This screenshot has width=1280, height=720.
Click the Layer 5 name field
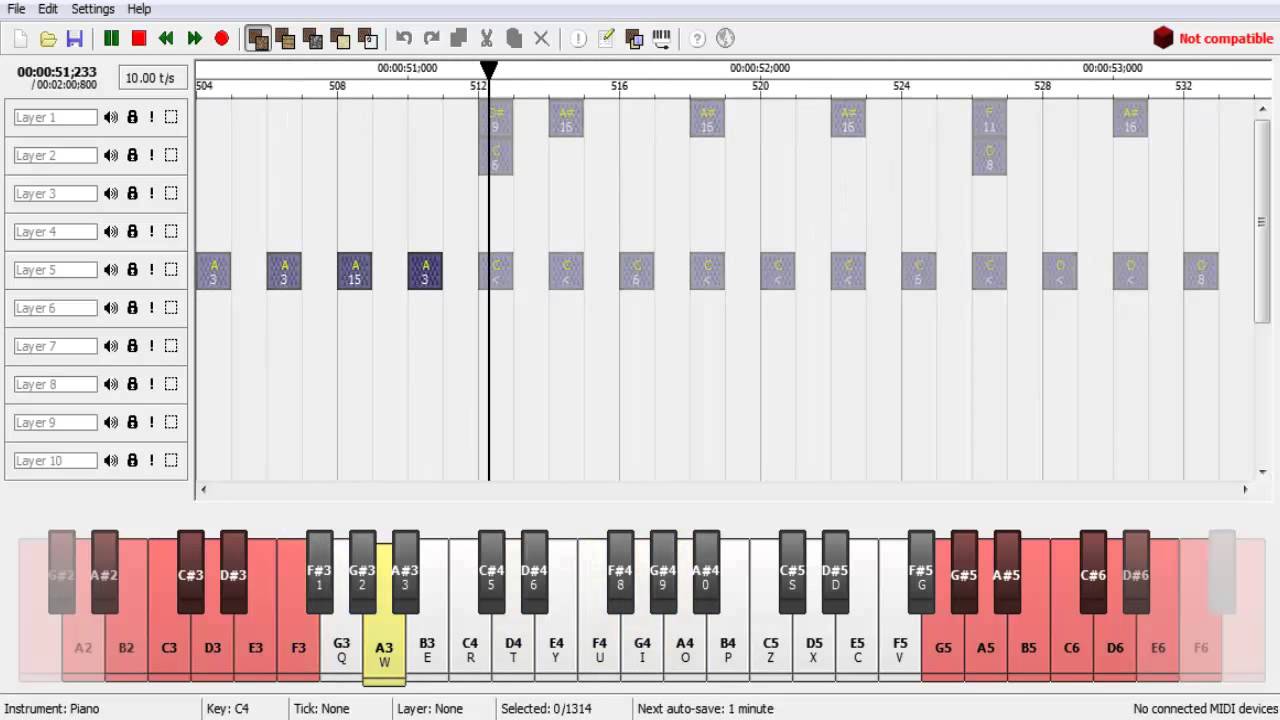coord(55,270)
